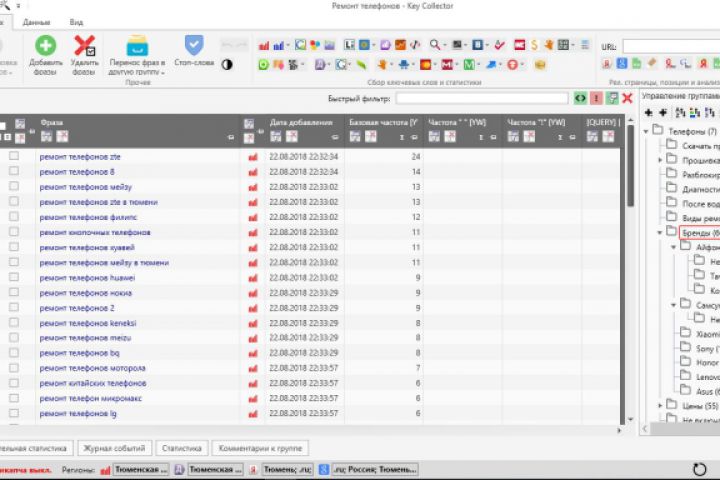Screen dimensions: 720x480
Task: Click the green leaf toolbar icon
Action: click(361, 65)
